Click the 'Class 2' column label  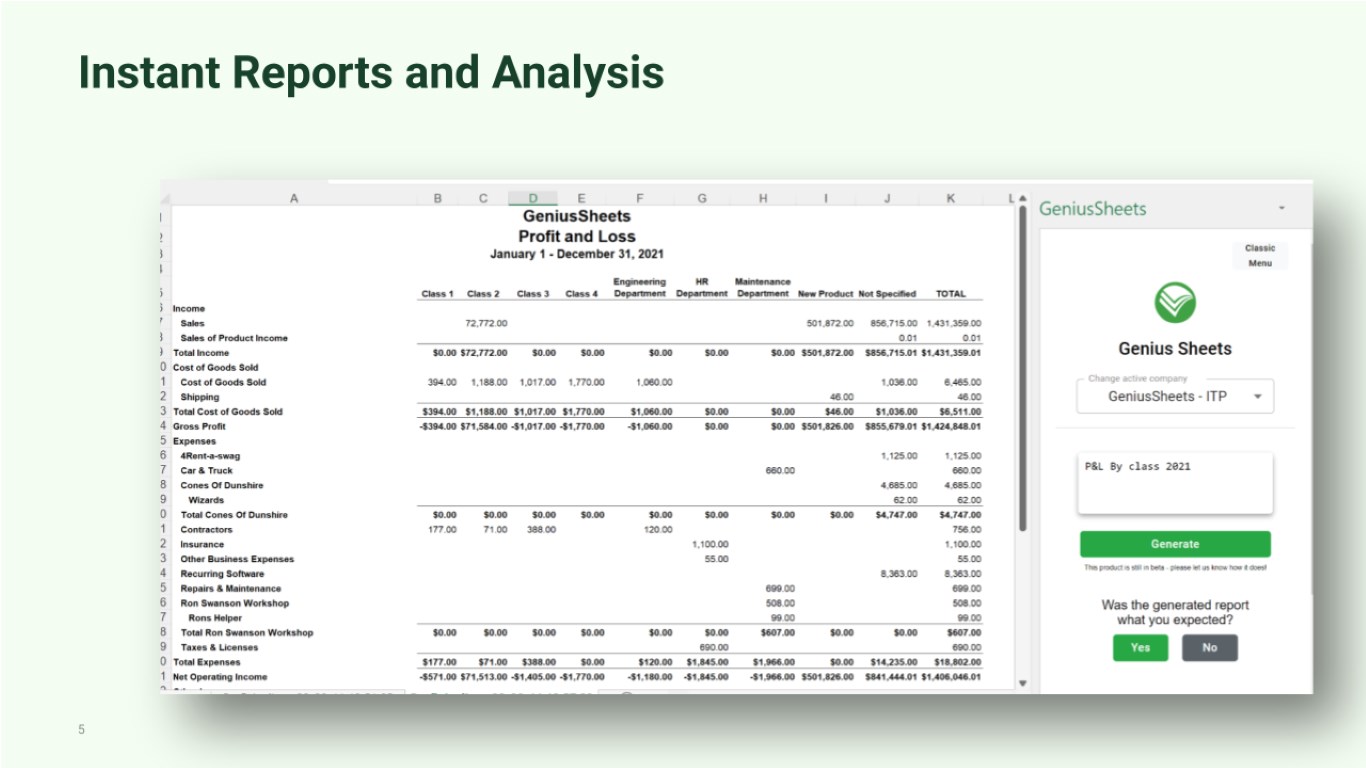(x=483, y=294)
